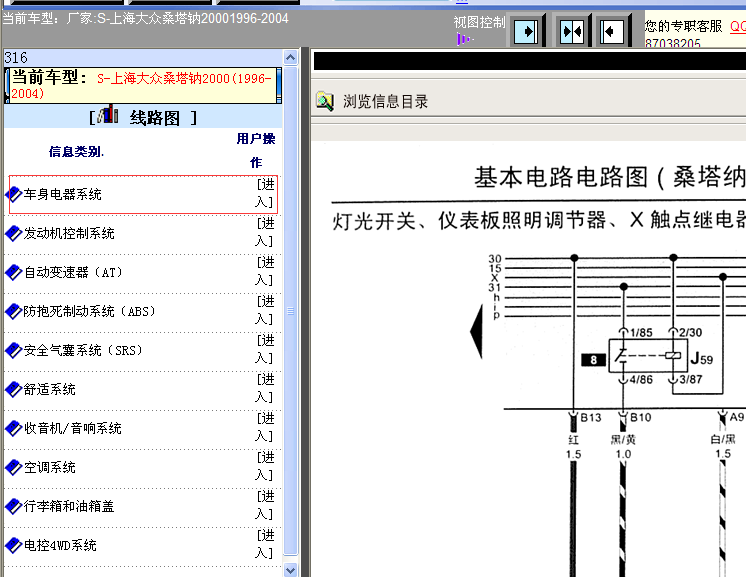Open [进入] link for 自动变速器（AT）

(265, 271)
